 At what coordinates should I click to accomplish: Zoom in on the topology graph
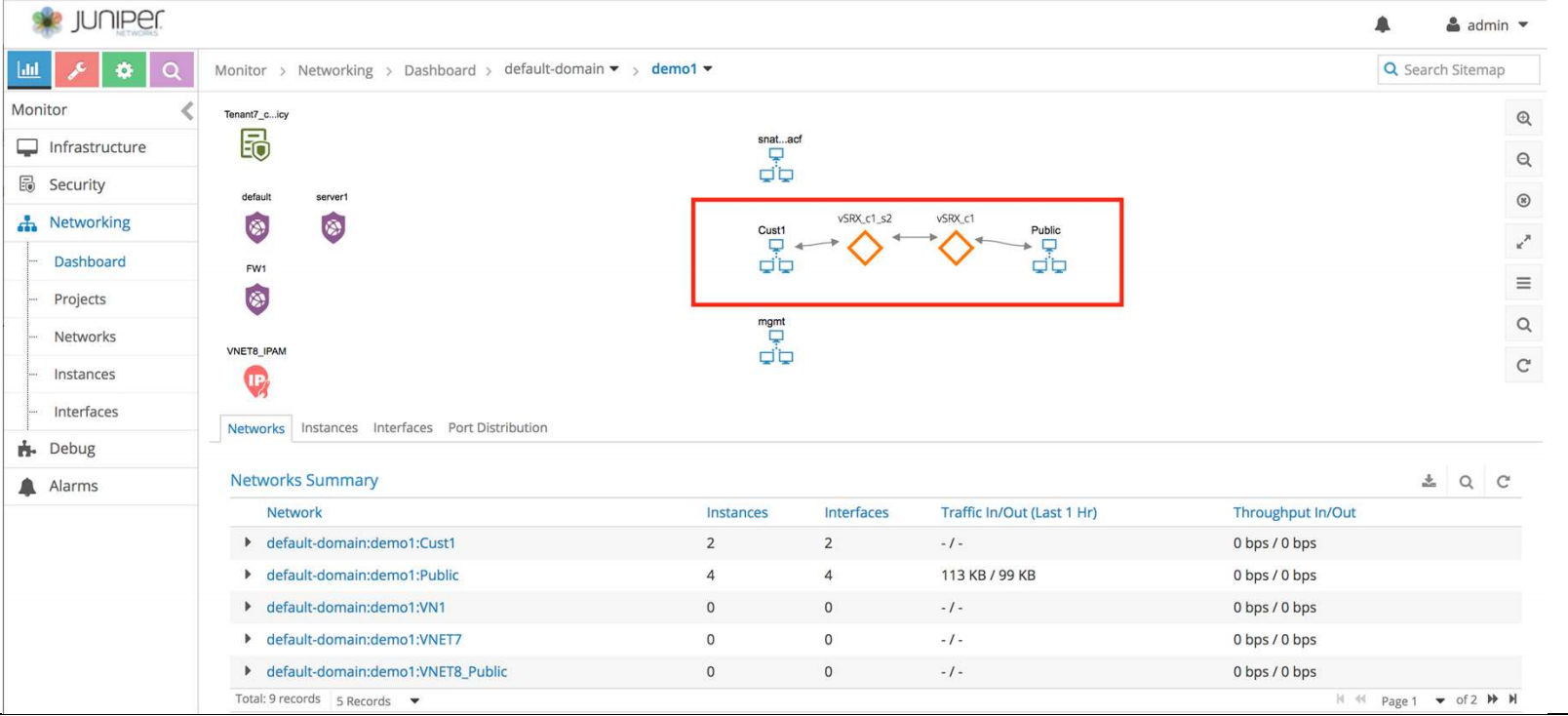coord(1523,119)
